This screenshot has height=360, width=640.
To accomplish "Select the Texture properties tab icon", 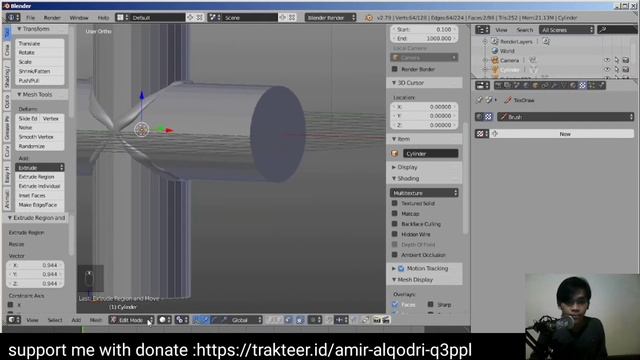I will [582, 85].
